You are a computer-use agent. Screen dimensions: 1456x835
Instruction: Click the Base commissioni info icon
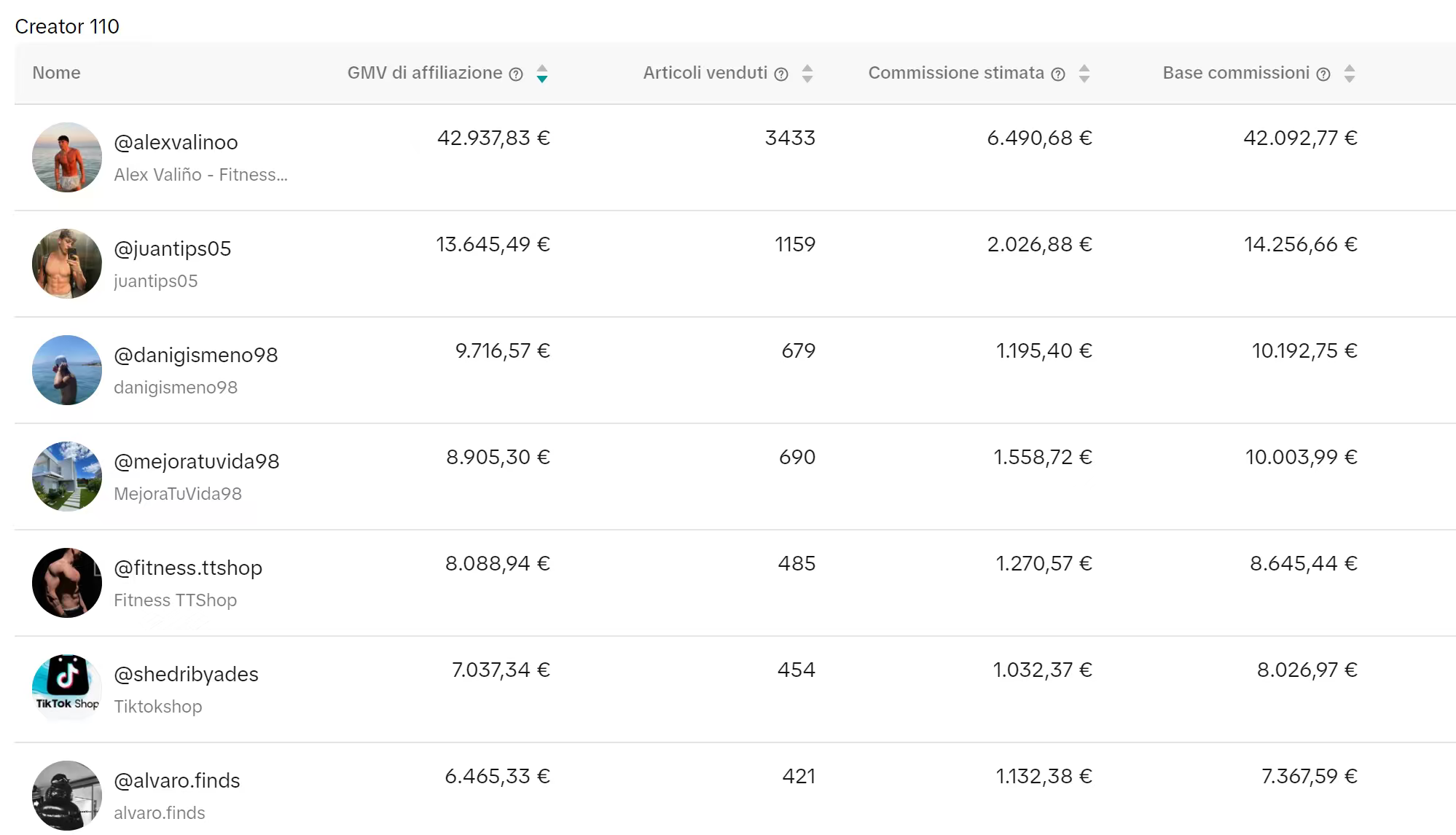pos(1323,74)
